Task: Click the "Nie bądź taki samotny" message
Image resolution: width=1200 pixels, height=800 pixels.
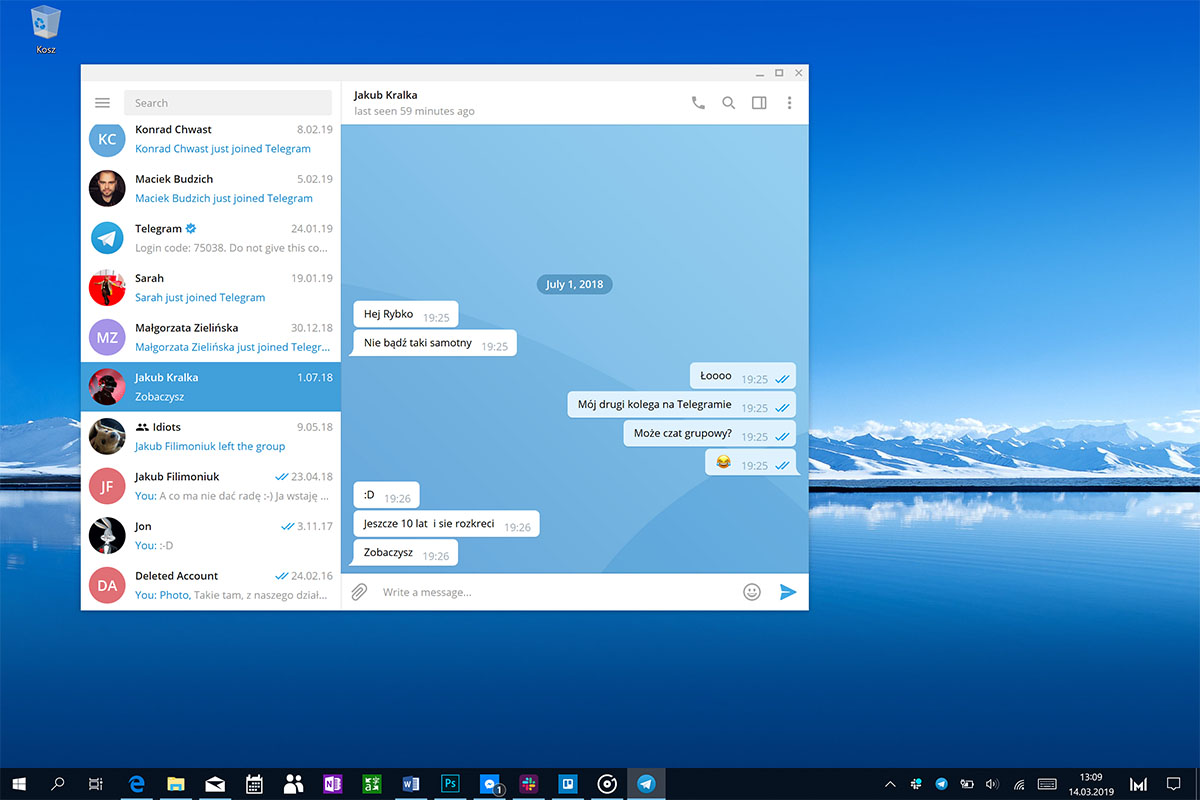Action: [x=435, y=343]
